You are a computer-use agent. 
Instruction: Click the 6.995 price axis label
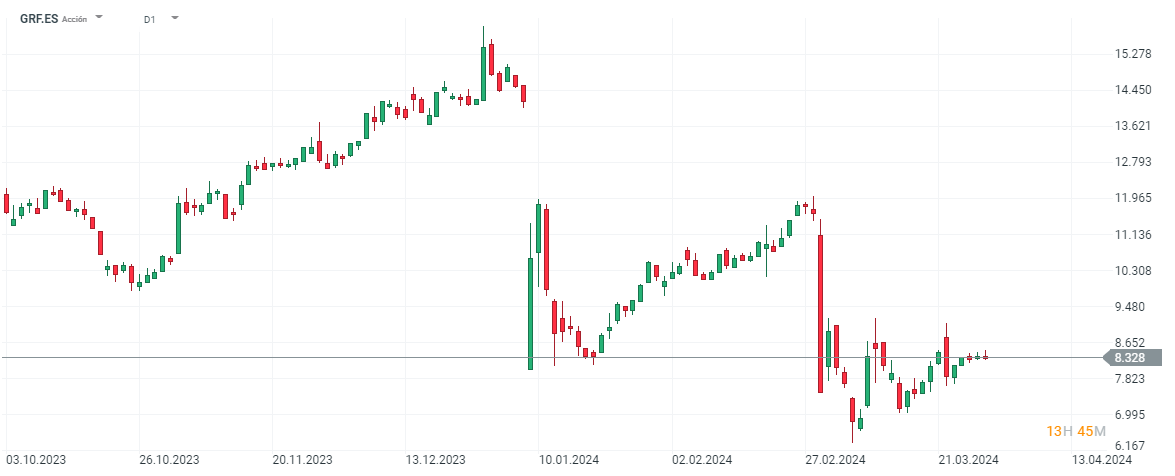pyautogui.click(x=1130, y=414)
